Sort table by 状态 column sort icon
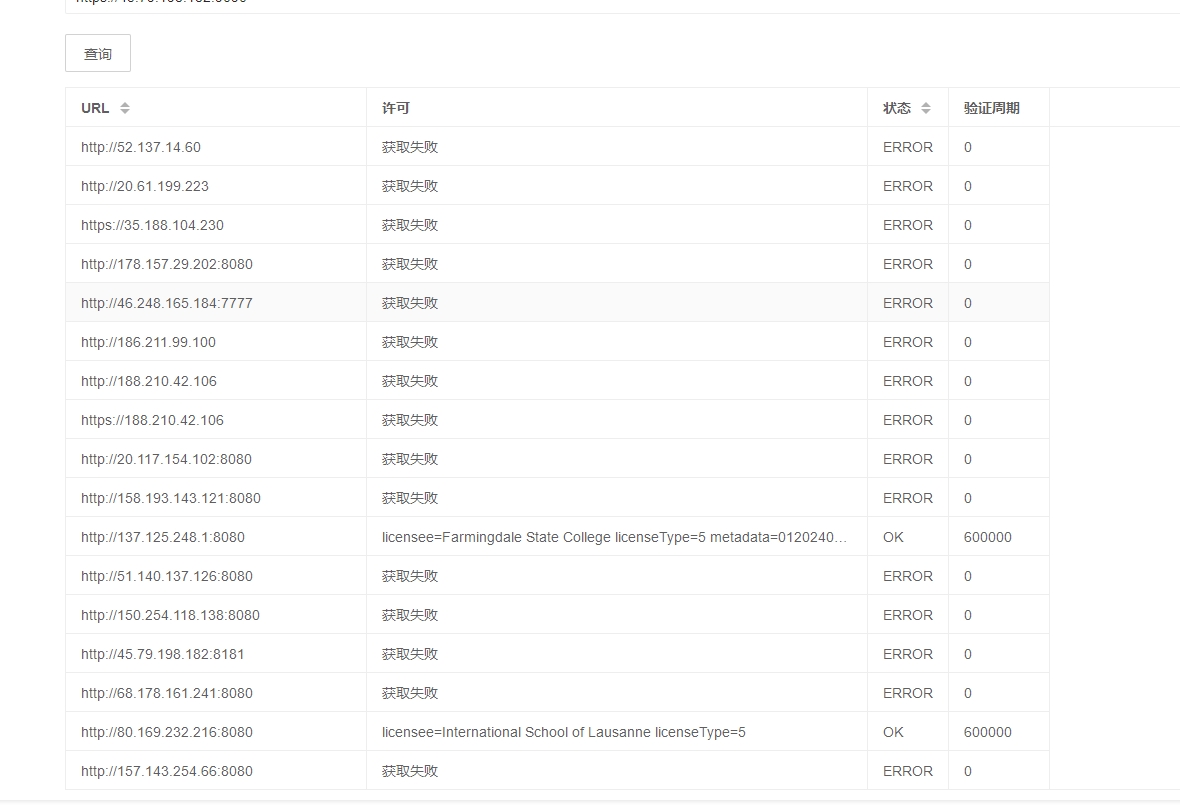 point(926,108)
